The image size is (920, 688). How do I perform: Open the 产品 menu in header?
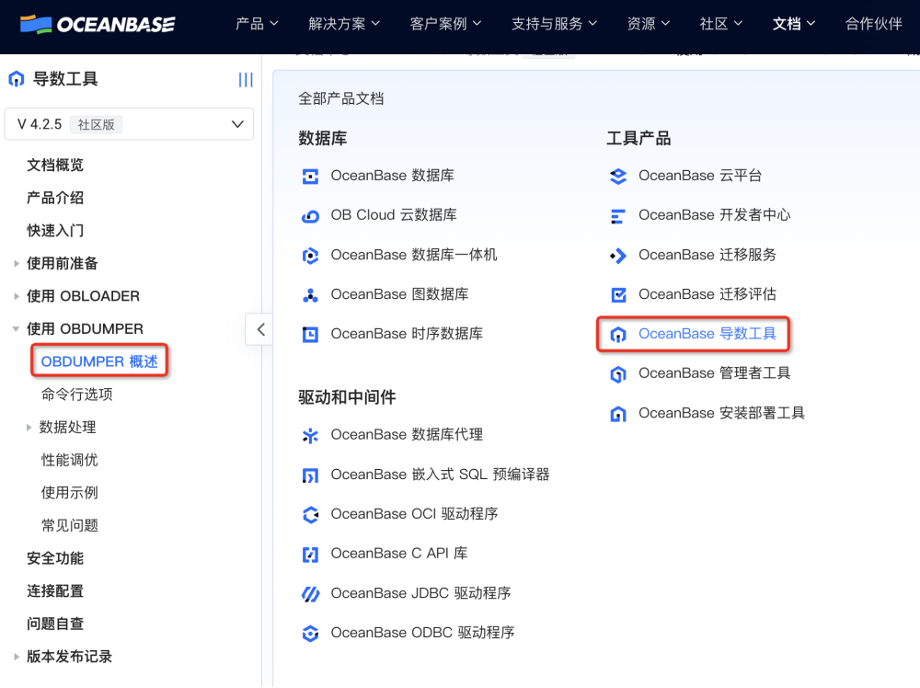point(256,24)
